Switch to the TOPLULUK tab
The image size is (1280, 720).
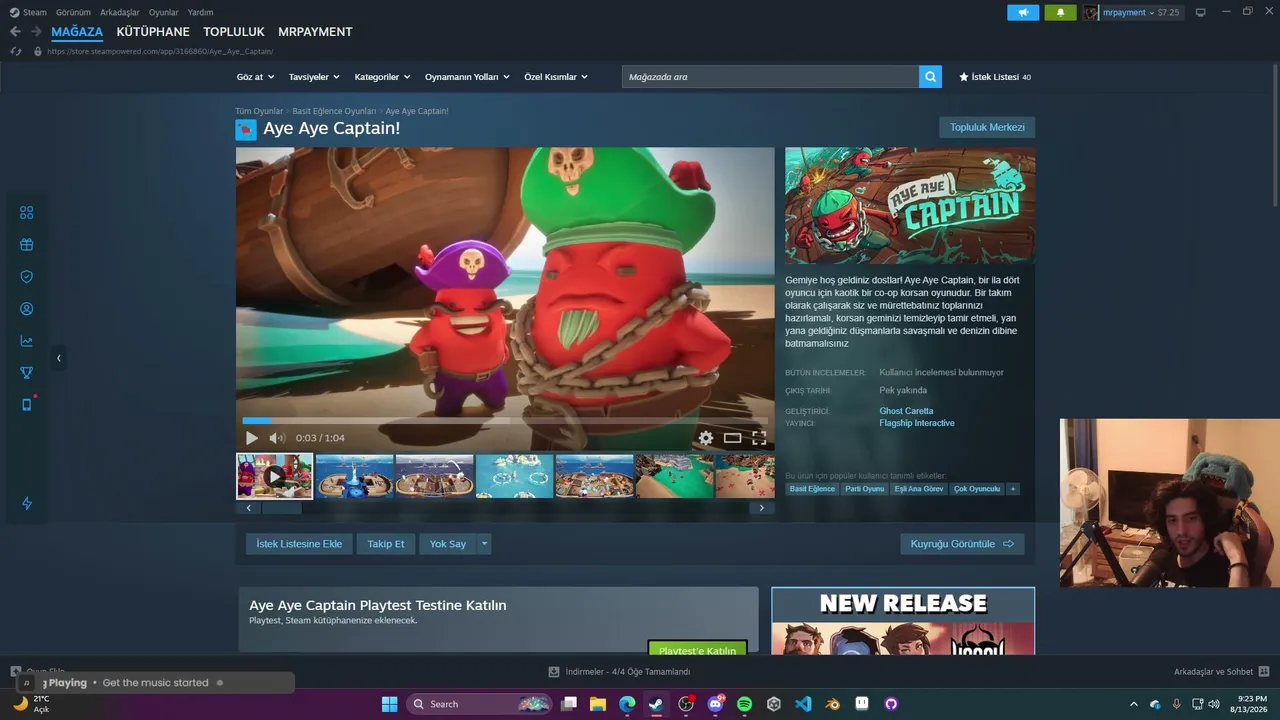(233, 32)
